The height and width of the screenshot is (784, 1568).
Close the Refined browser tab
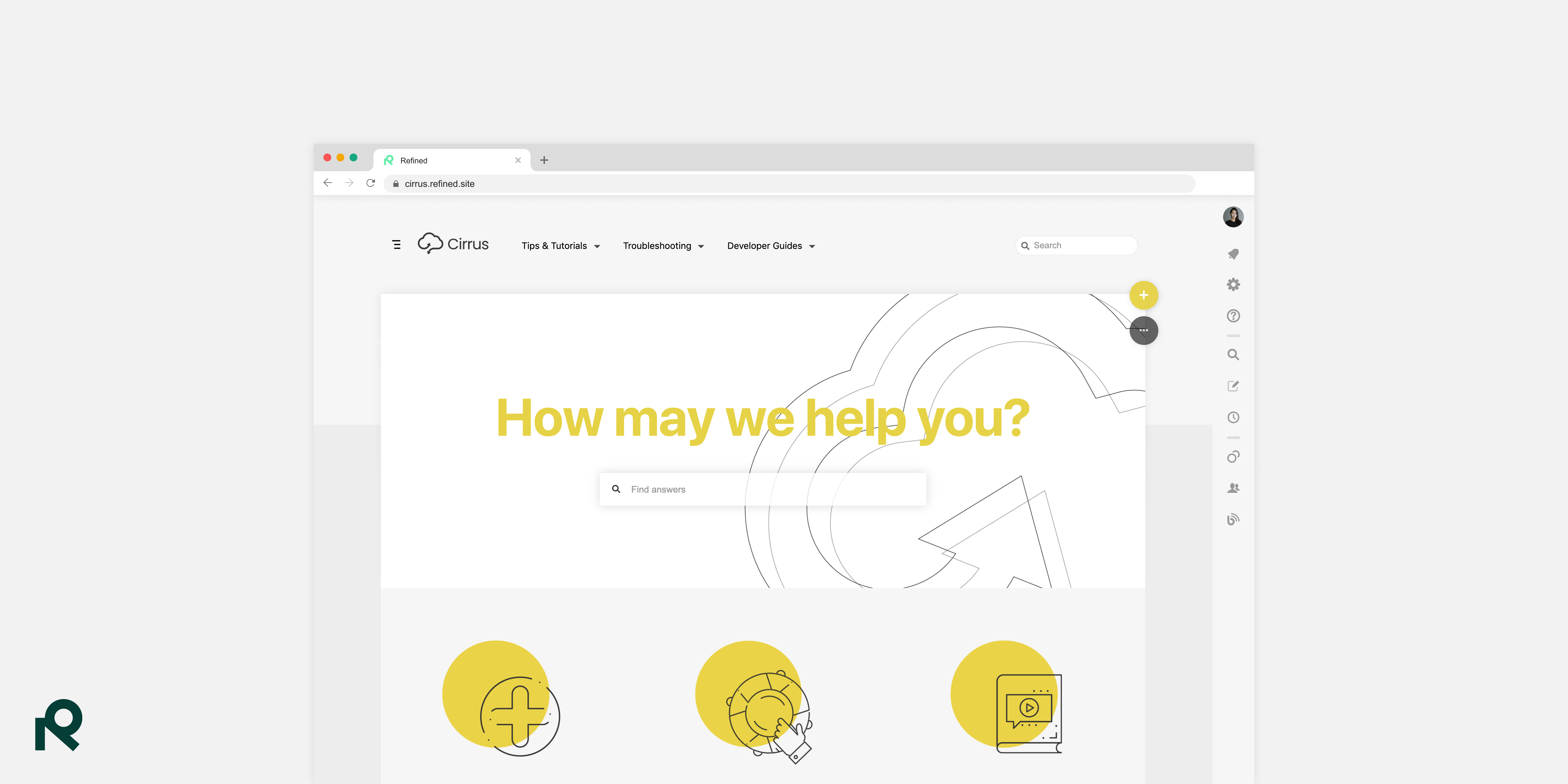[x=518, y=160]
